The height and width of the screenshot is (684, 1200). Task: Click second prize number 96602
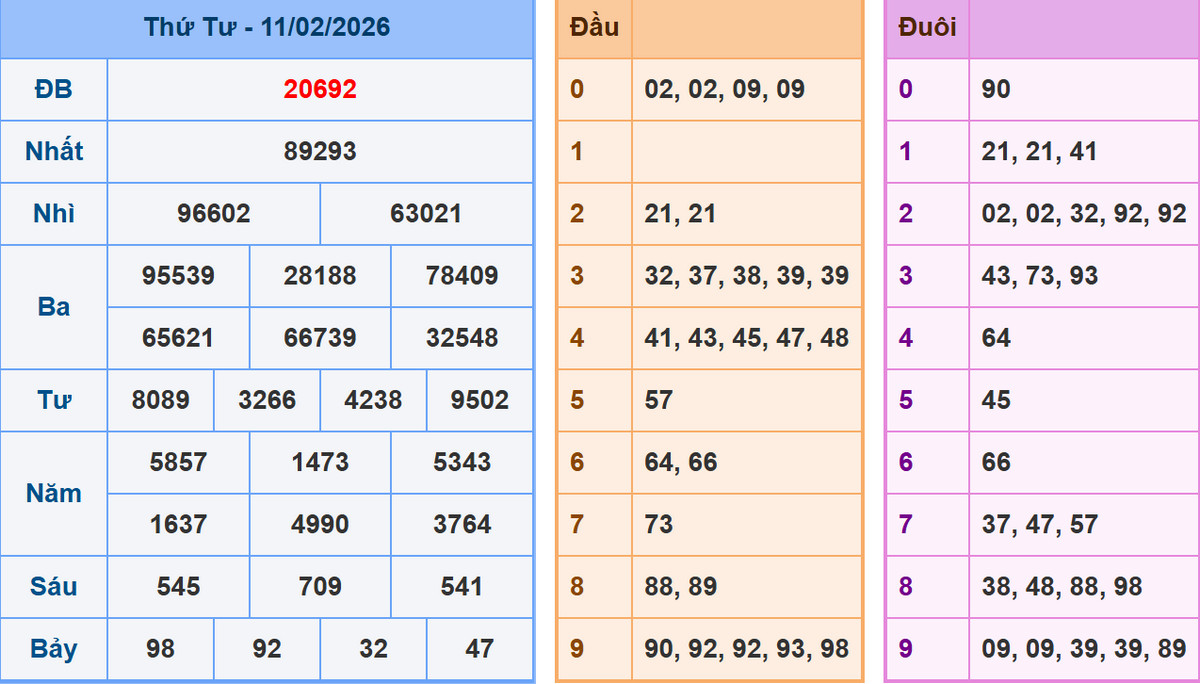click(x=214, y=214)
